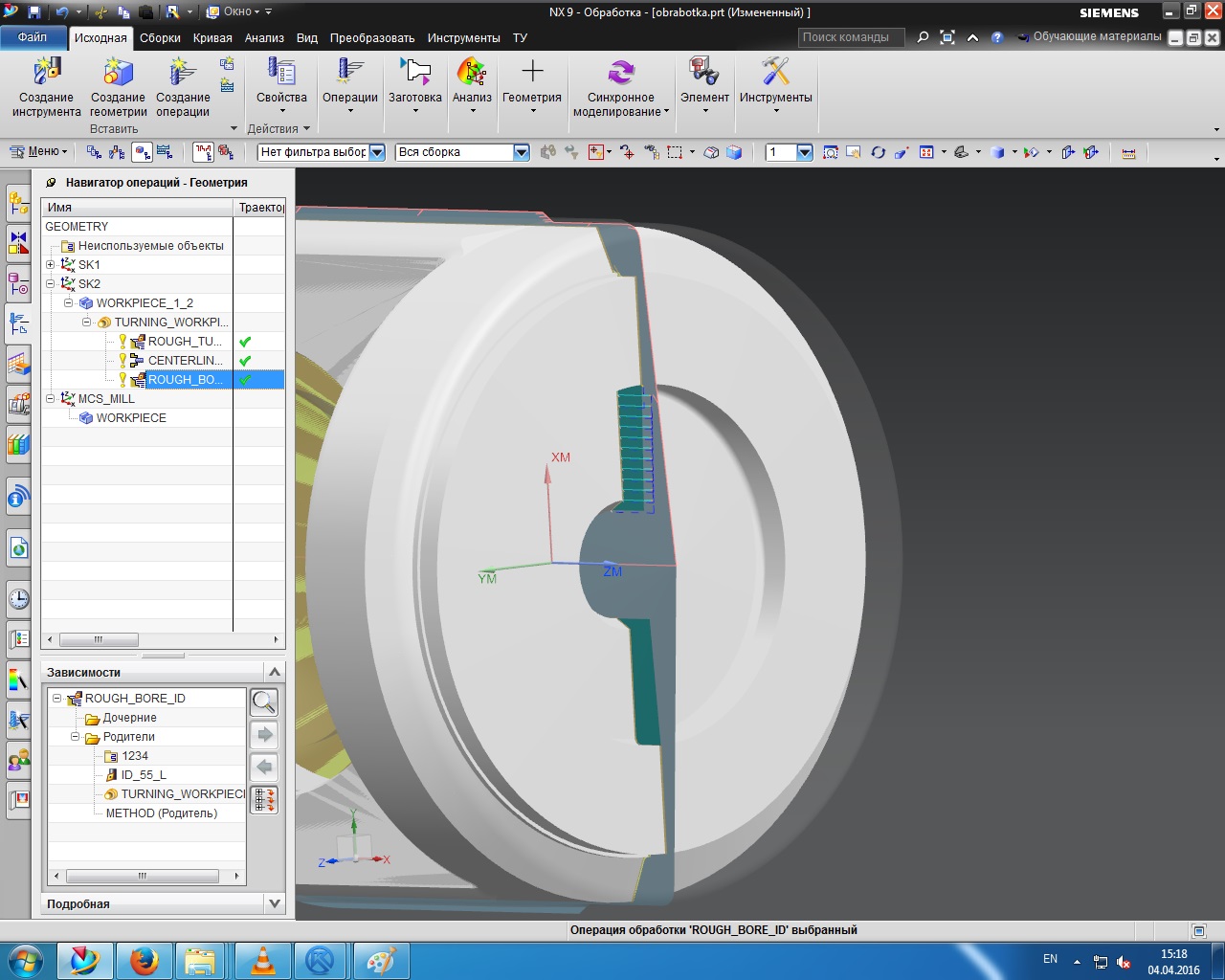Switch to Machine Tool view icon
The height and width of the screenshot is (980, 1225).
click(x=117, y=152)
